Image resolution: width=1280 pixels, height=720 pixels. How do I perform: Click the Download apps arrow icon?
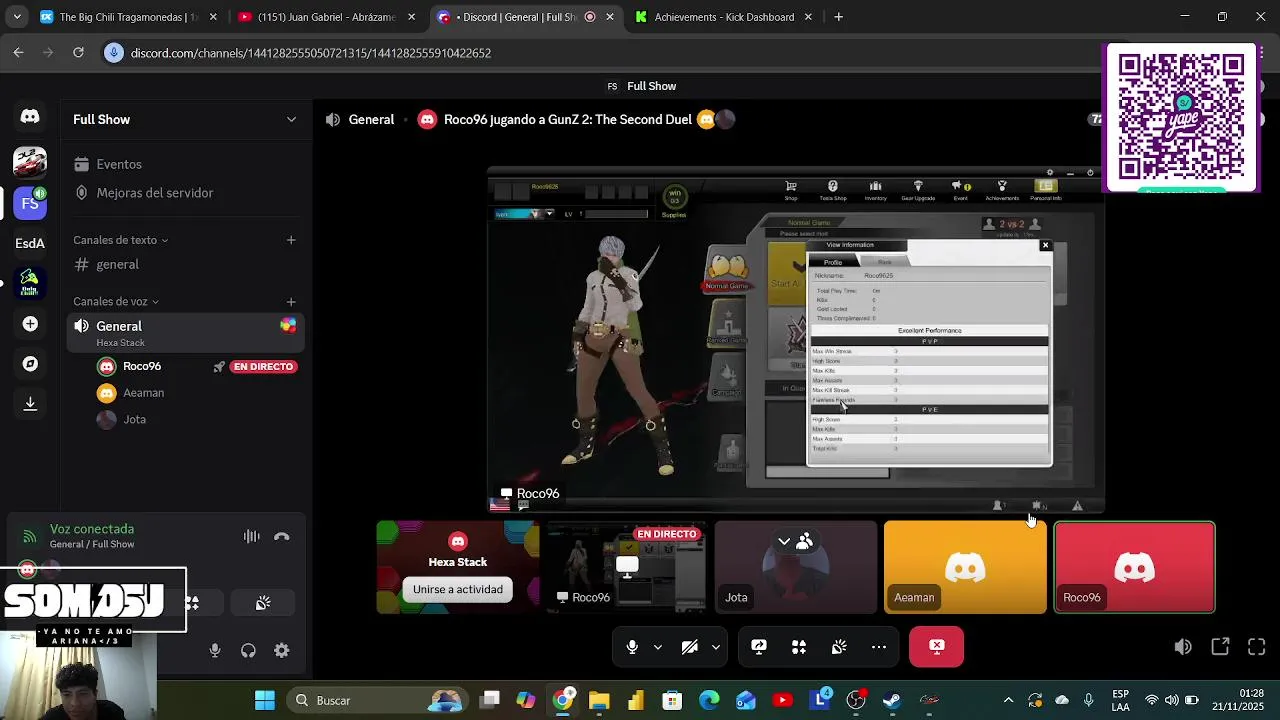pos(30,403)
